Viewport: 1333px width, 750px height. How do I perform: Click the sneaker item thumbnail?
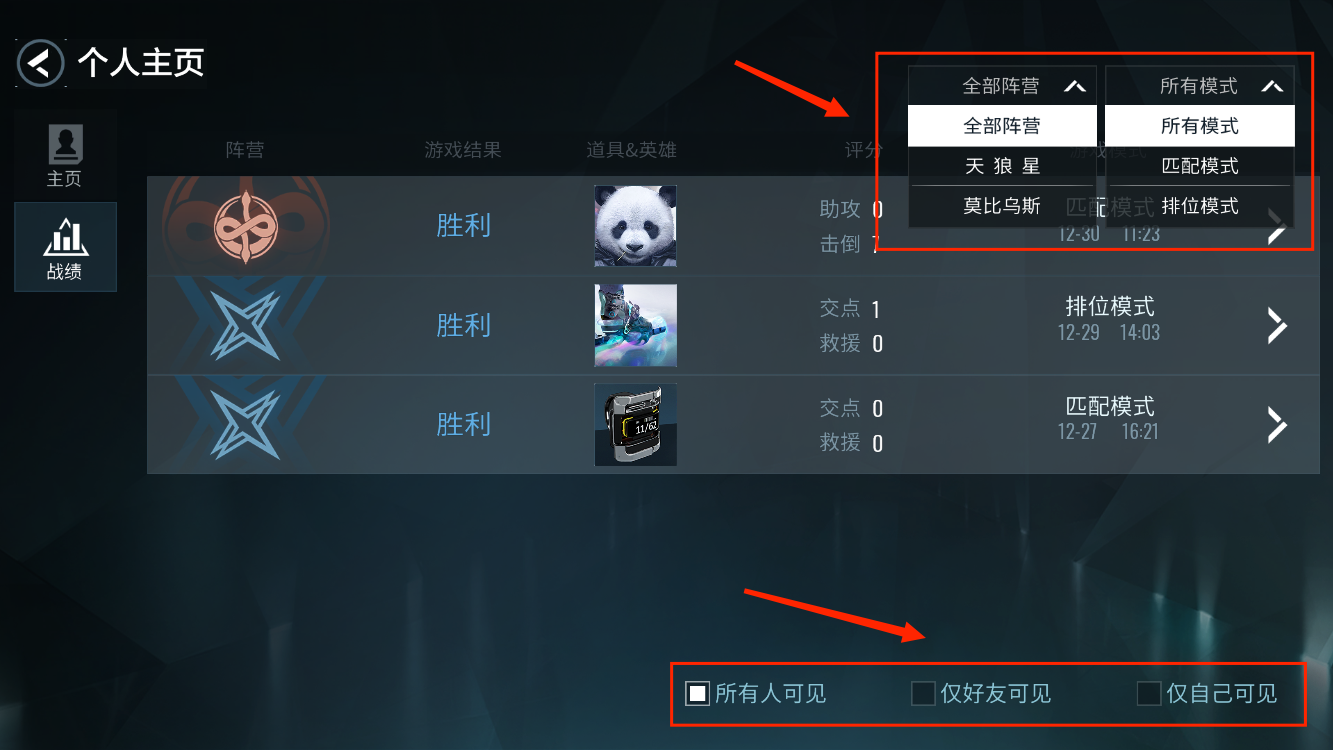coord(635,325)
